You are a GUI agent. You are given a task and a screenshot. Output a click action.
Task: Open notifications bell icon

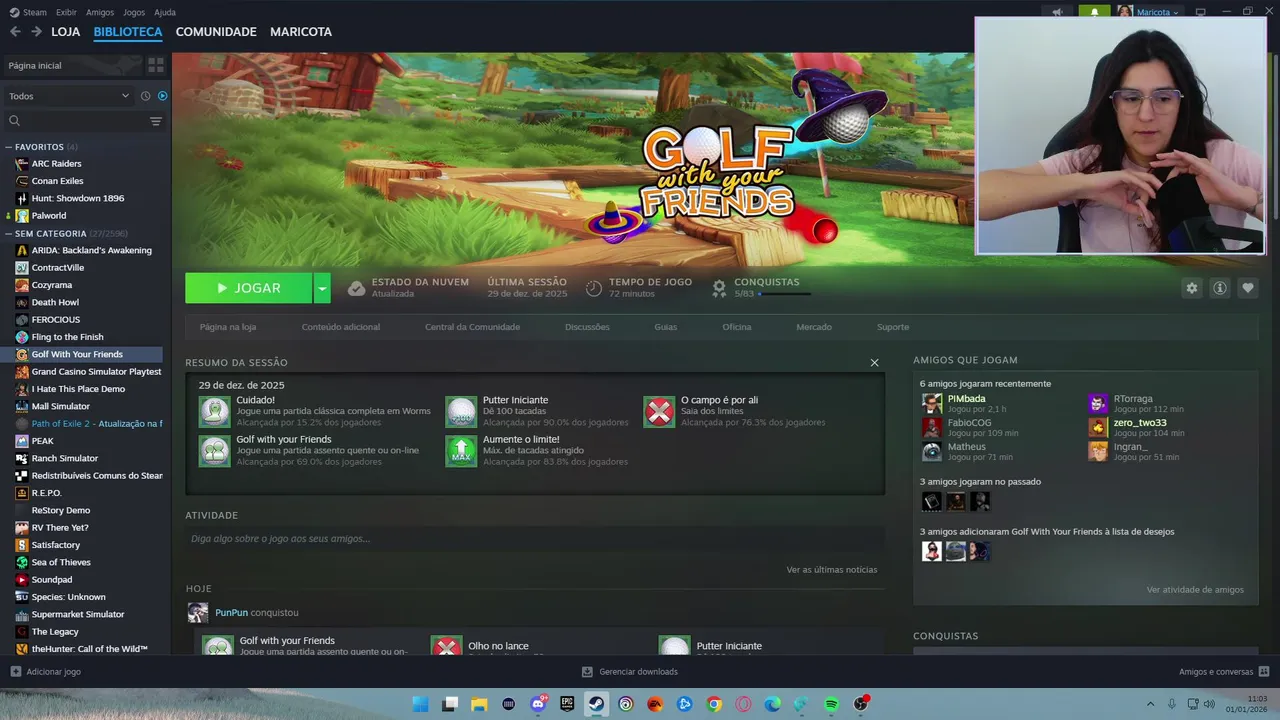pos(1094,12)
